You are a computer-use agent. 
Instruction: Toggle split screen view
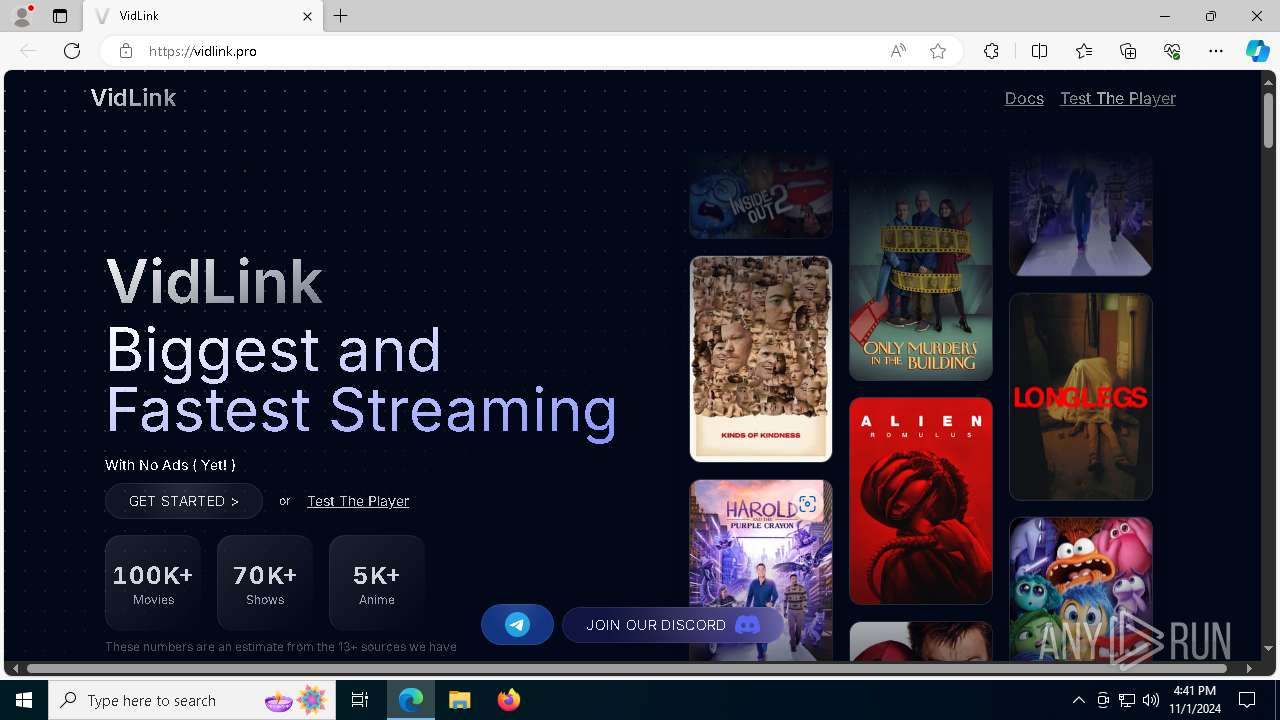[1039, 51]
